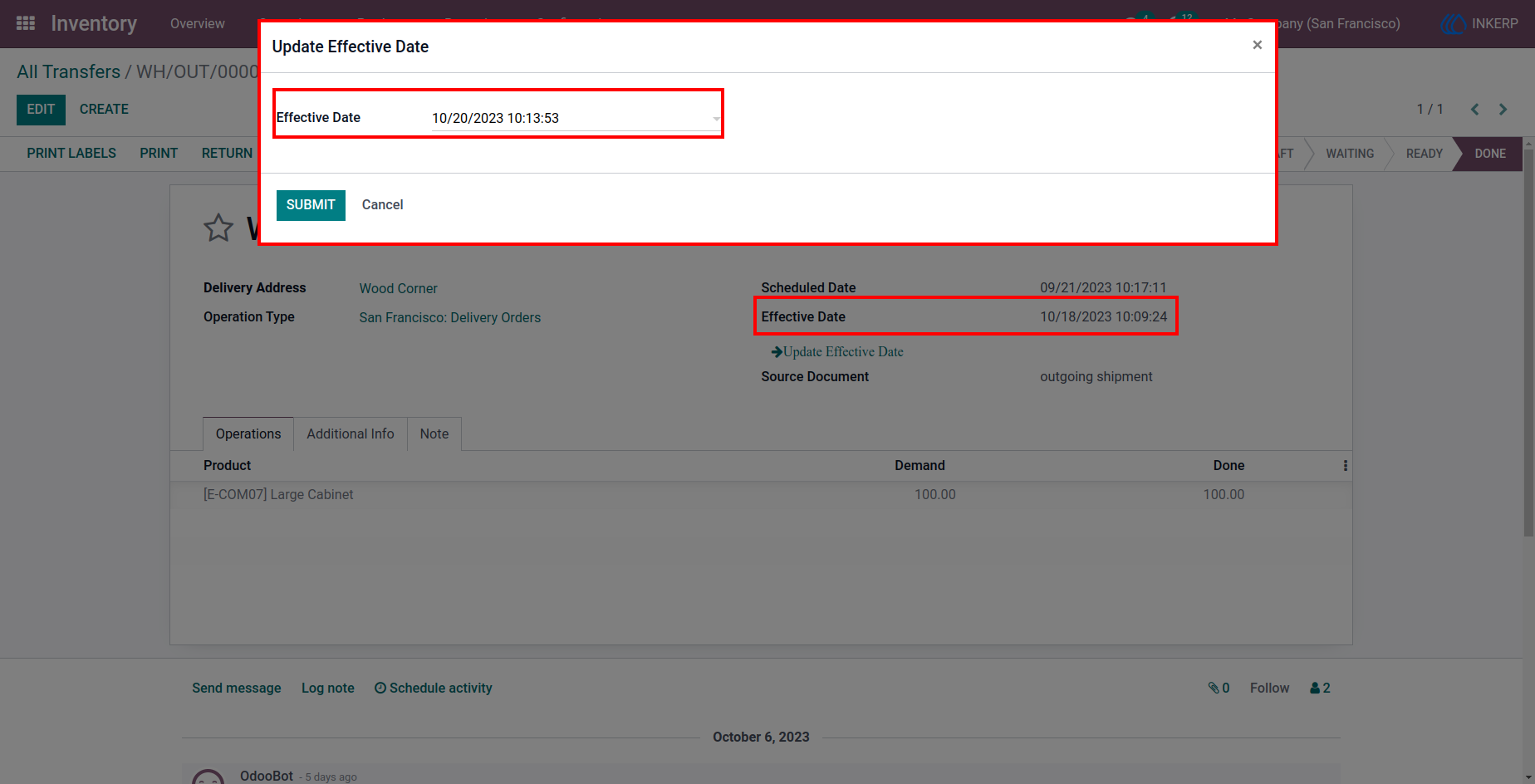The image size is (1535, 784).
Task: Open the Effective Date picker dropdown arrow
Action: point(716,119)
